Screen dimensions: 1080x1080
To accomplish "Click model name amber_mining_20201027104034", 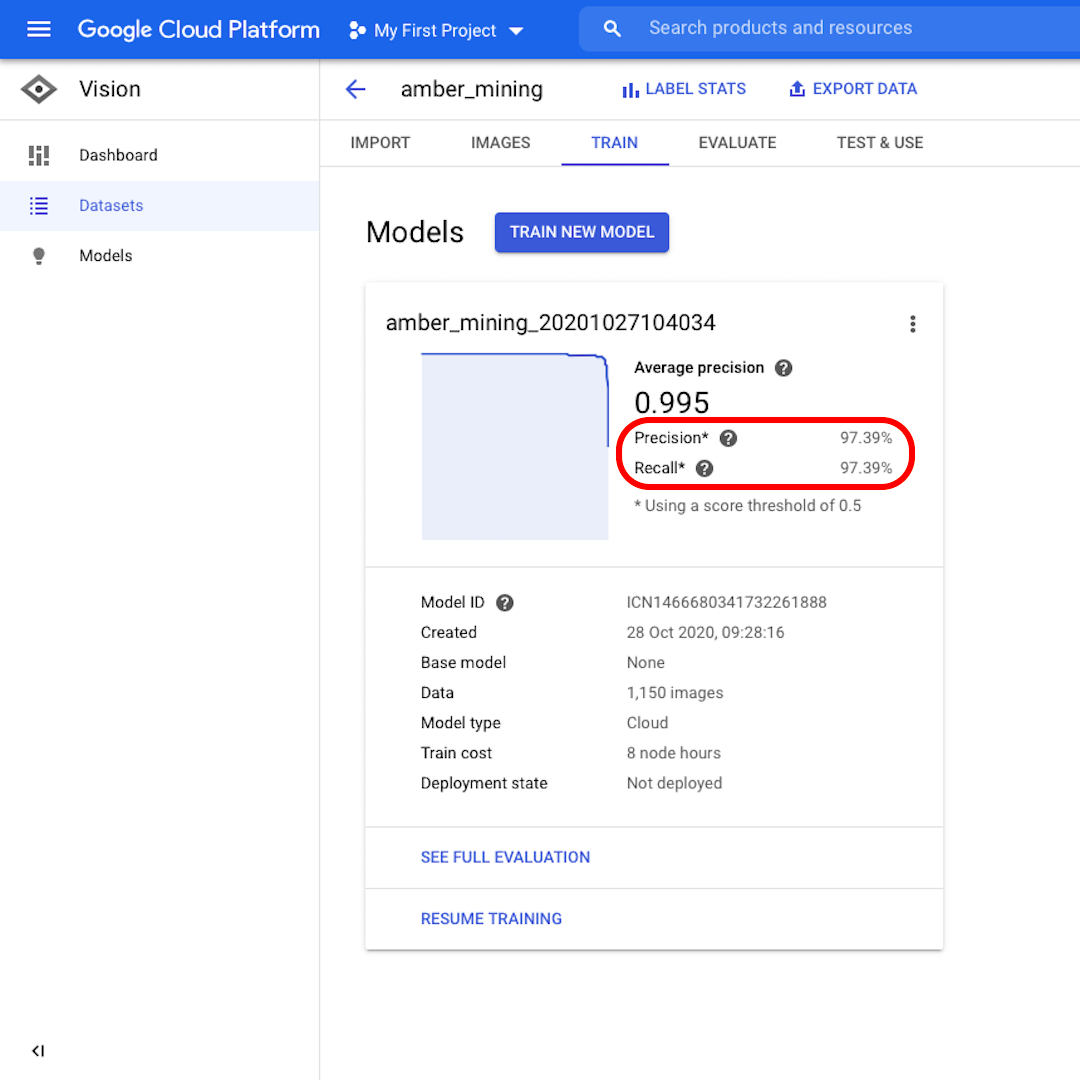I will pos(550,322).
